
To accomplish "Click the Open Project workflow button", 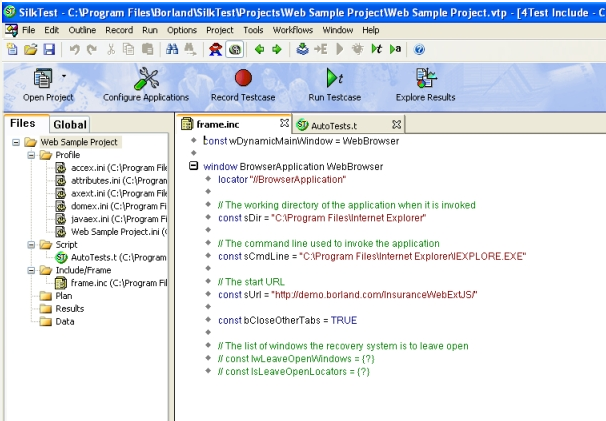I will [48, 85].
